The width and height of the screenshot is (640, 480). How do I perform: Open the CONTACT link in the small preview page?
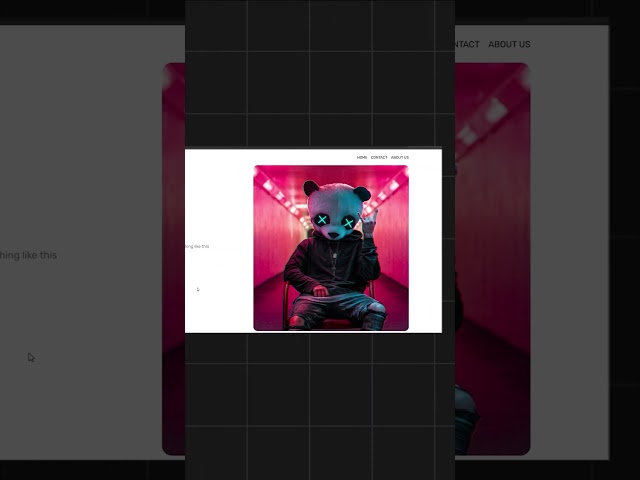(x=379, y=158)
